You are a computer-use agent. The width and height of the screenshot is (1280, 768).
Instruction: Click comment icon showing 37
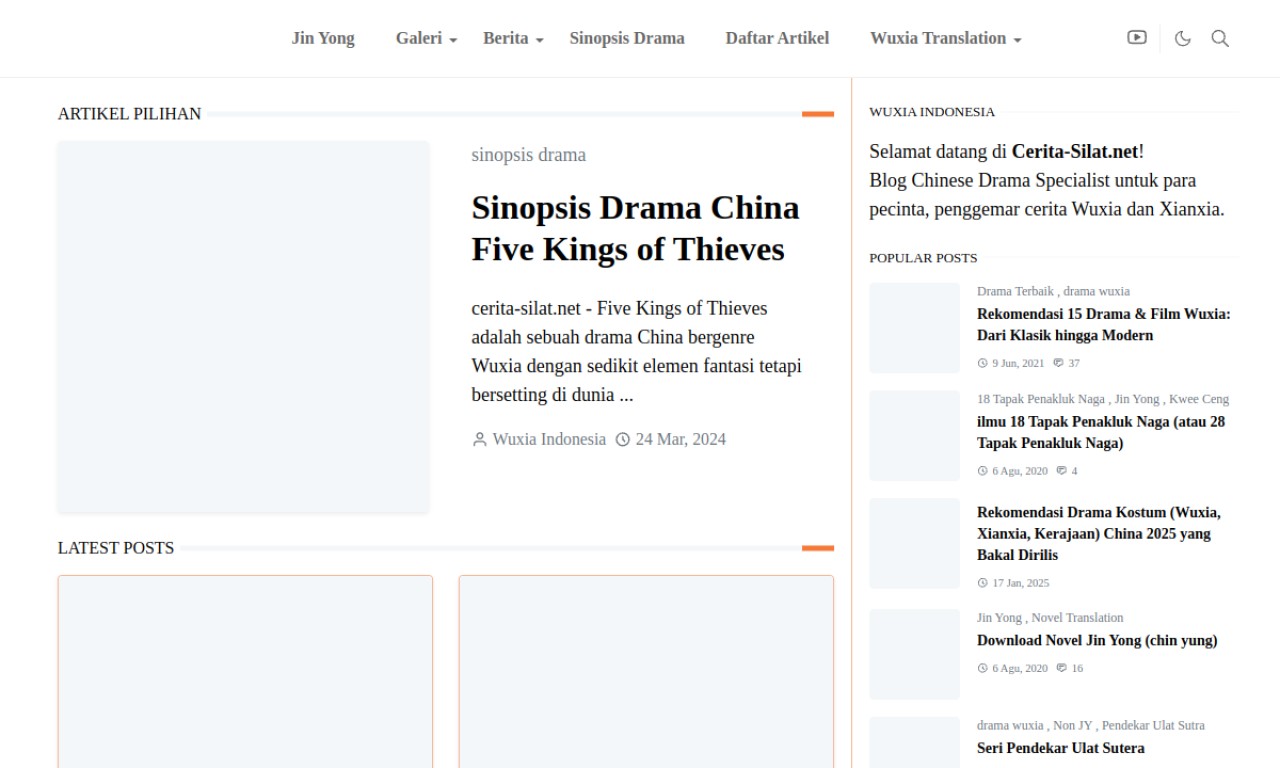tap(1058, 363)
